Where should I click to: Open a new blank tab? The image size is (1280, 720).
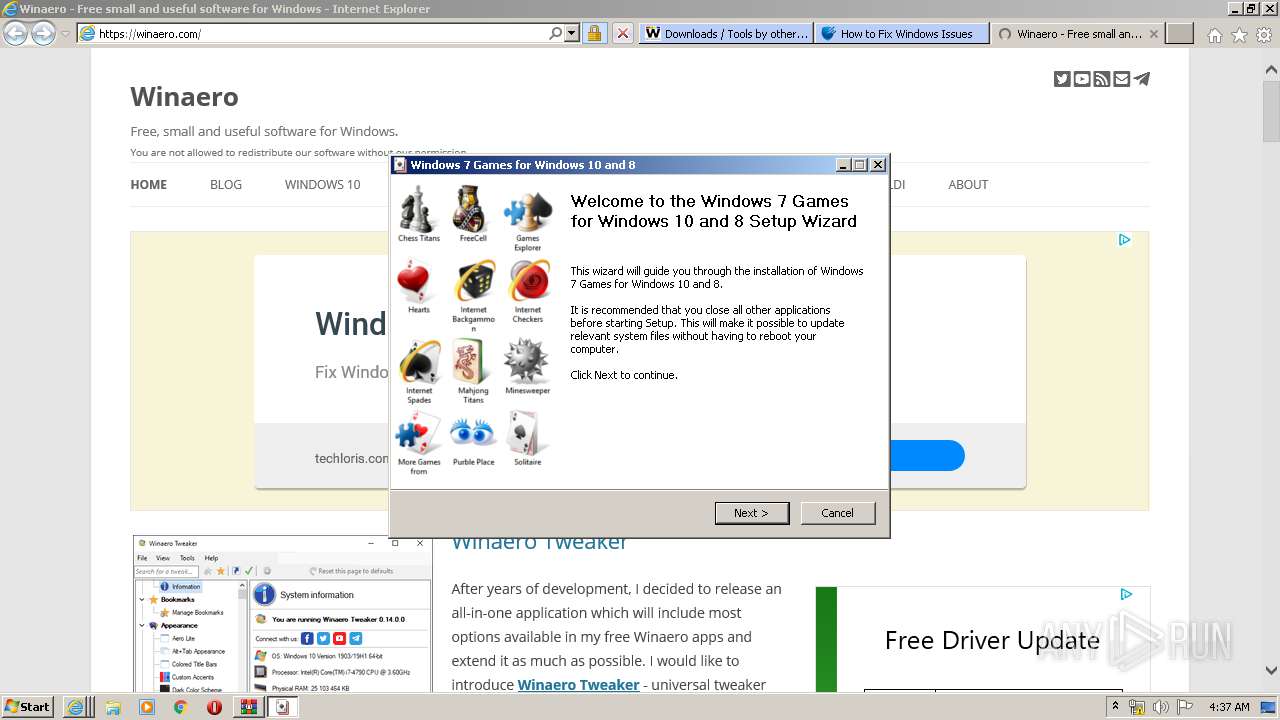(1181, 33)
